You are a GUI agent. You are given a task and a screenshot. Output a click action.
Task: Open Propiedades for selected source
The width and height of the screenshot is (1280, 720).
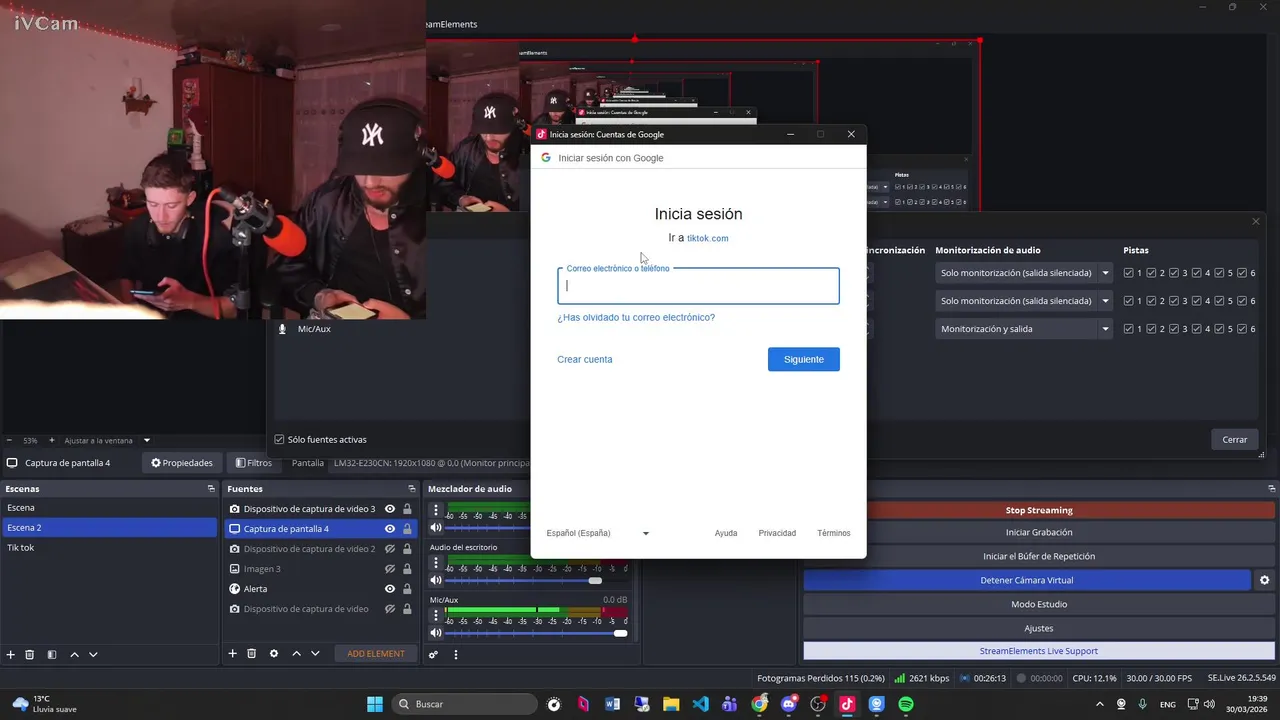[x=182, y=463]
